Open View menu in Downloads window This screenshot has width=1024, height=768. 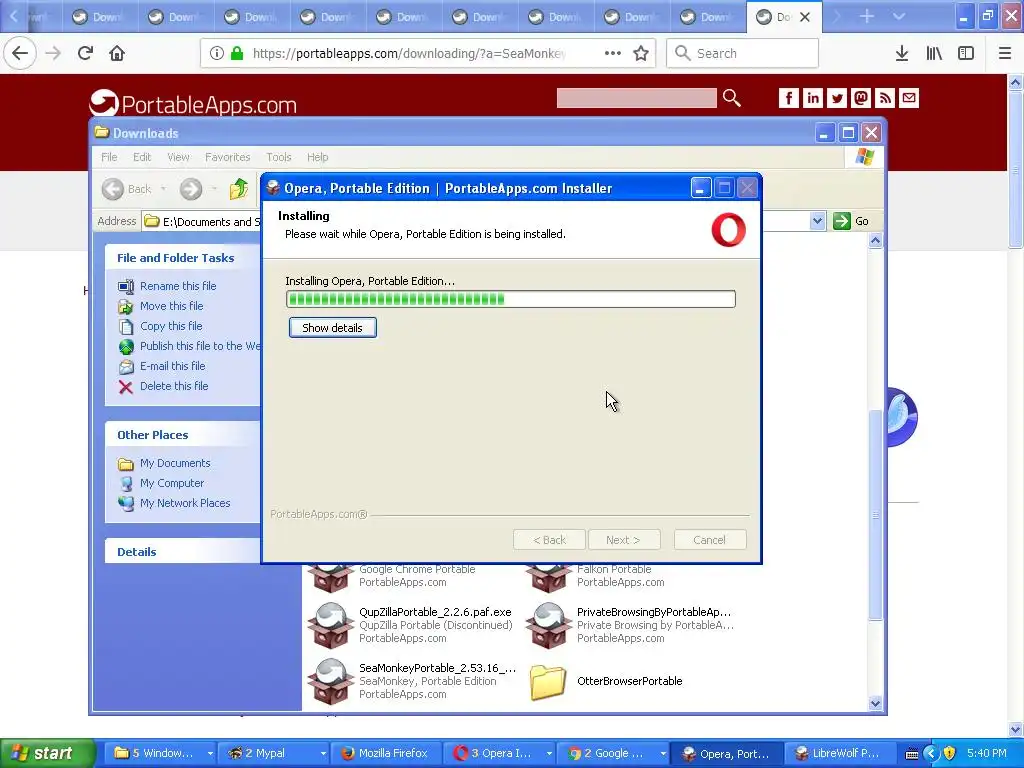(178, 157)
